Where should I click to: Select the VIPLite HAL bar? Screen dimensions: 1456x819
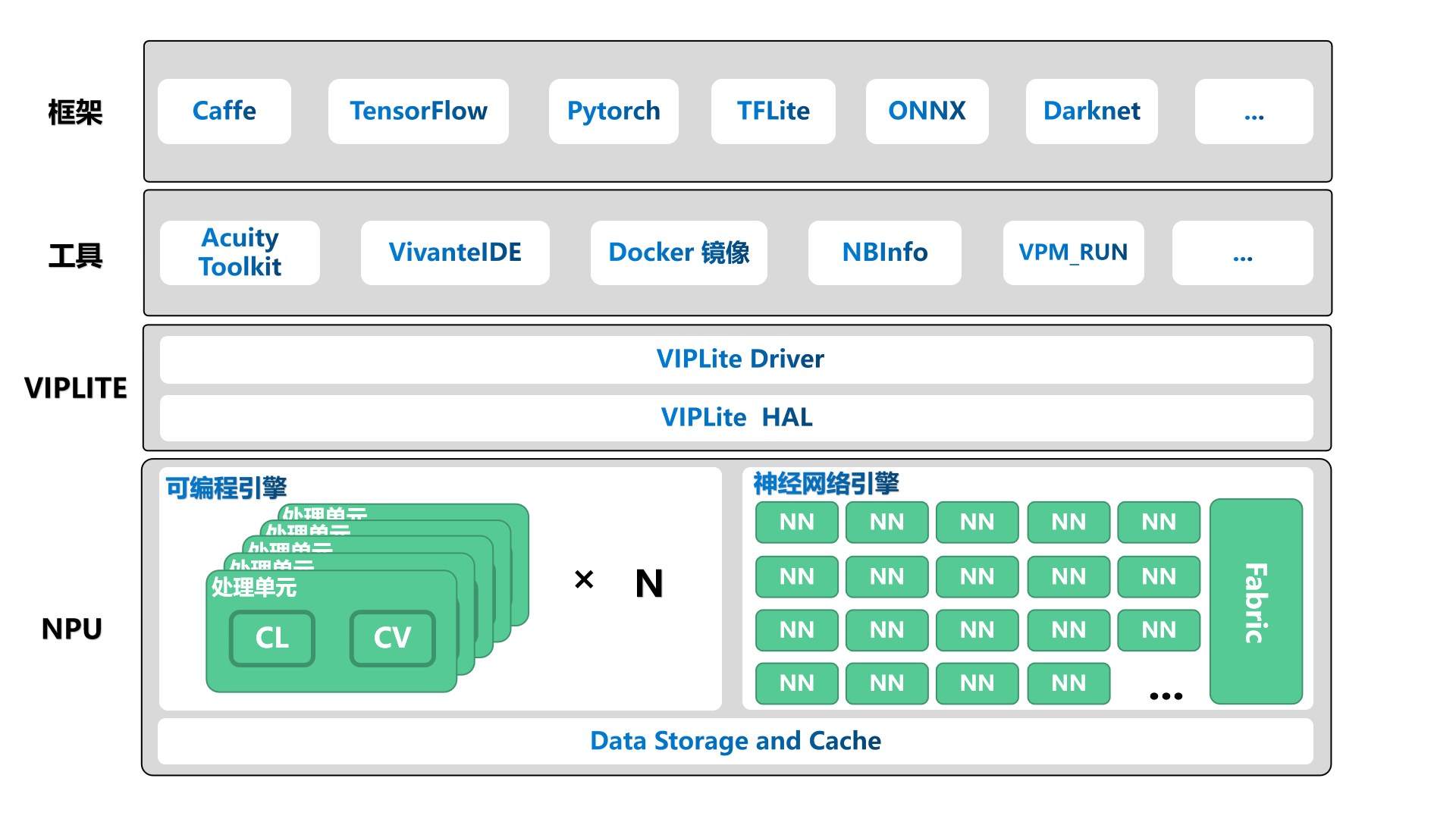(x=736, y=418)
